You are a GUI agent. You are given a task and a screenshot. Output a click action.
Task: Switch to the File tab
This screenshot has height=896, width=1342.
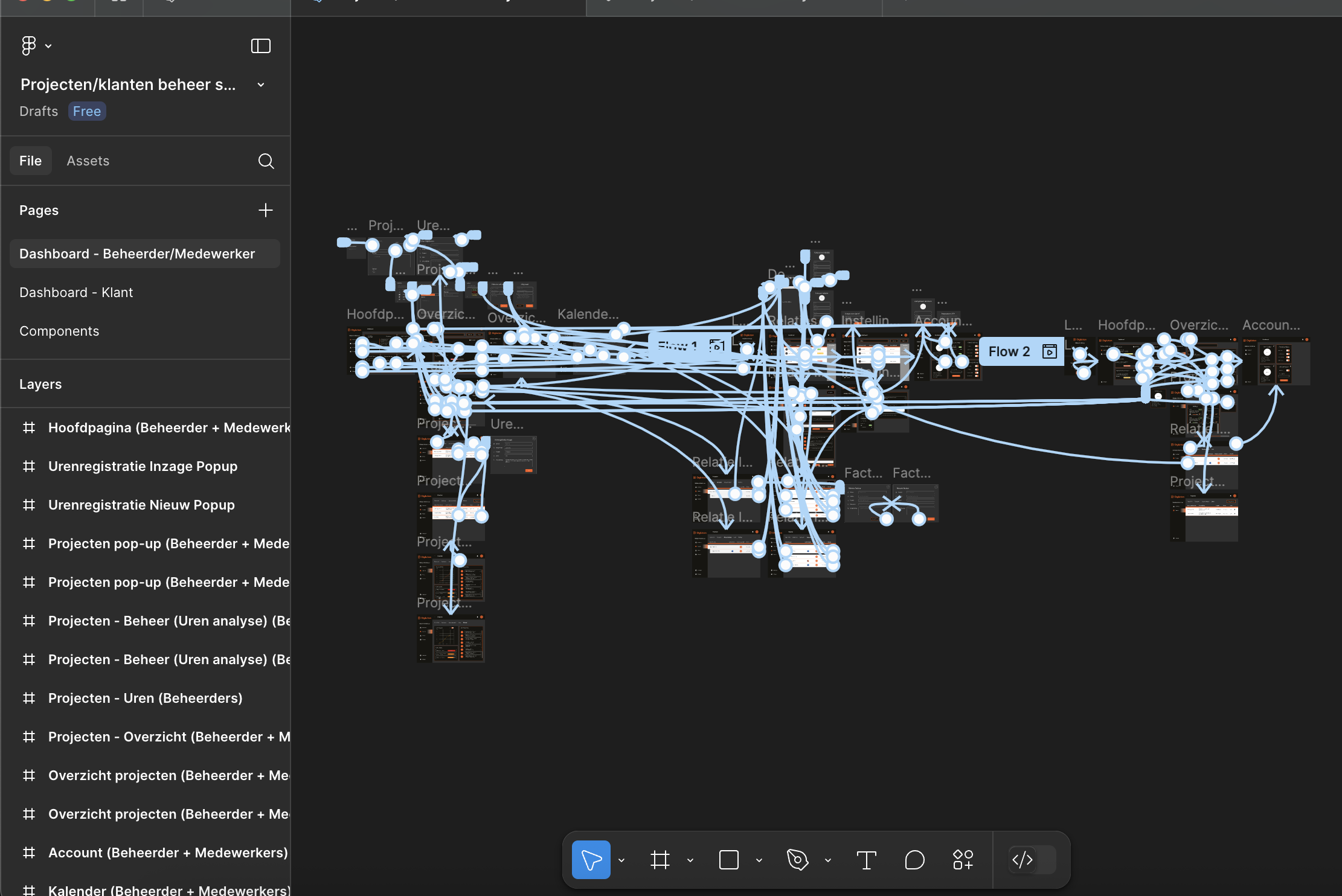(30, 161)
